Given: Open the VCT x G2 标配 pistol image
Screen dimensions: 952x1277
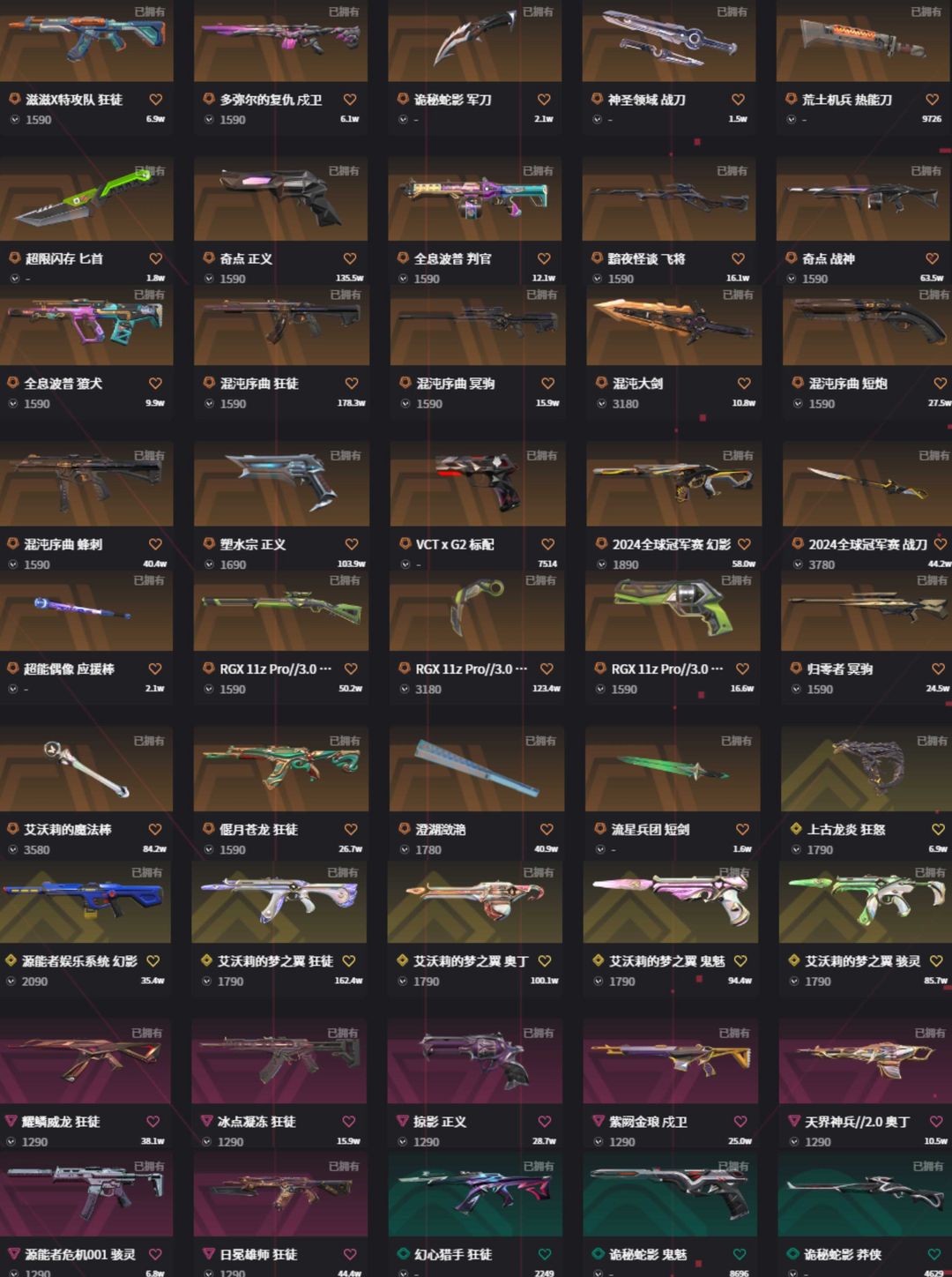Looking at the screenshot, I should click(477, 482).
